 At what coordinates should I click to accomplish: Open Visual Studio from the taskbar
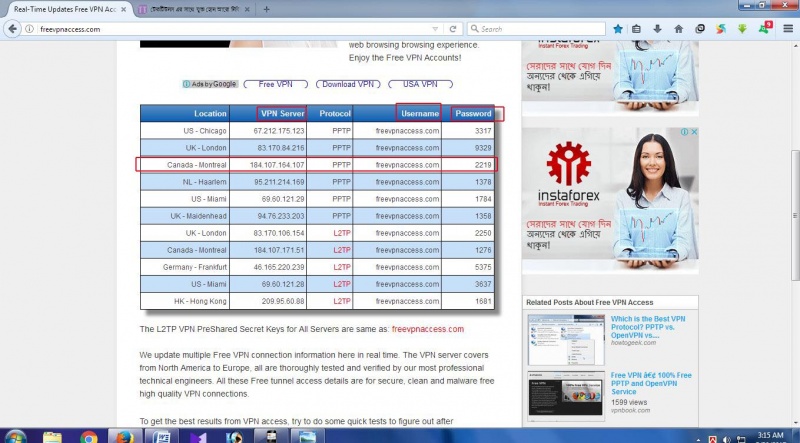(198, 437)
